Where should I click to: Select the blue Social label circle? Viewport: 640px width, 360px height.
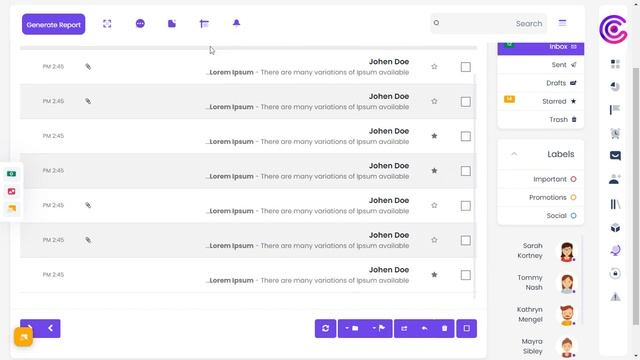[573, 216]
